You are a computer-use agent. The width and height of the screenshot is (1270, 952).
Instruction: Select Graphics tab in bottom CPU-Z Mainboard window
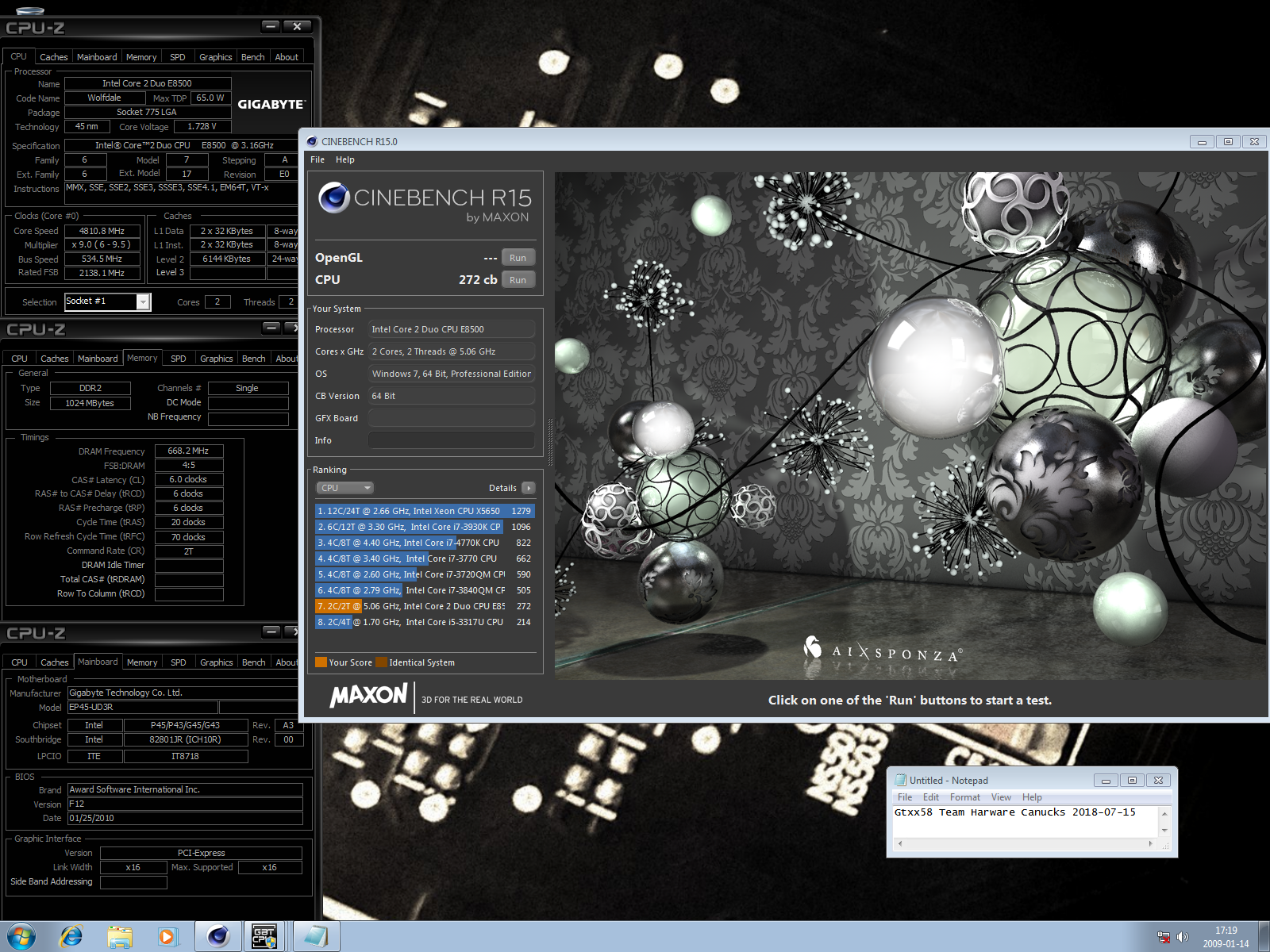point(217,662)
